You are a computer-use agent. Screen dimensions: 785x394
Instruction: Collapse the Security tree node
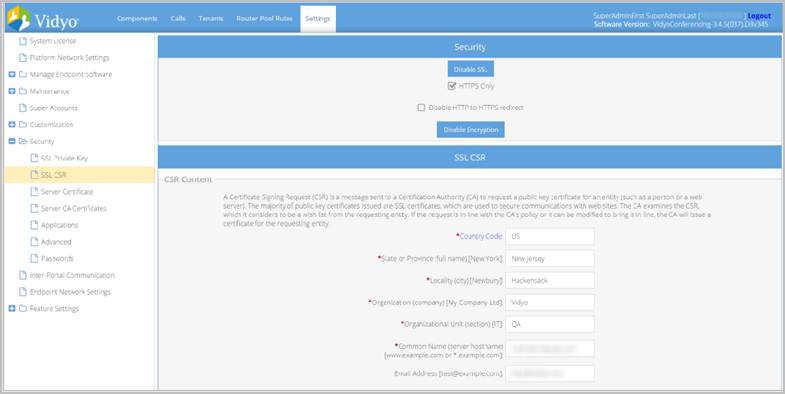coord(12,141)
